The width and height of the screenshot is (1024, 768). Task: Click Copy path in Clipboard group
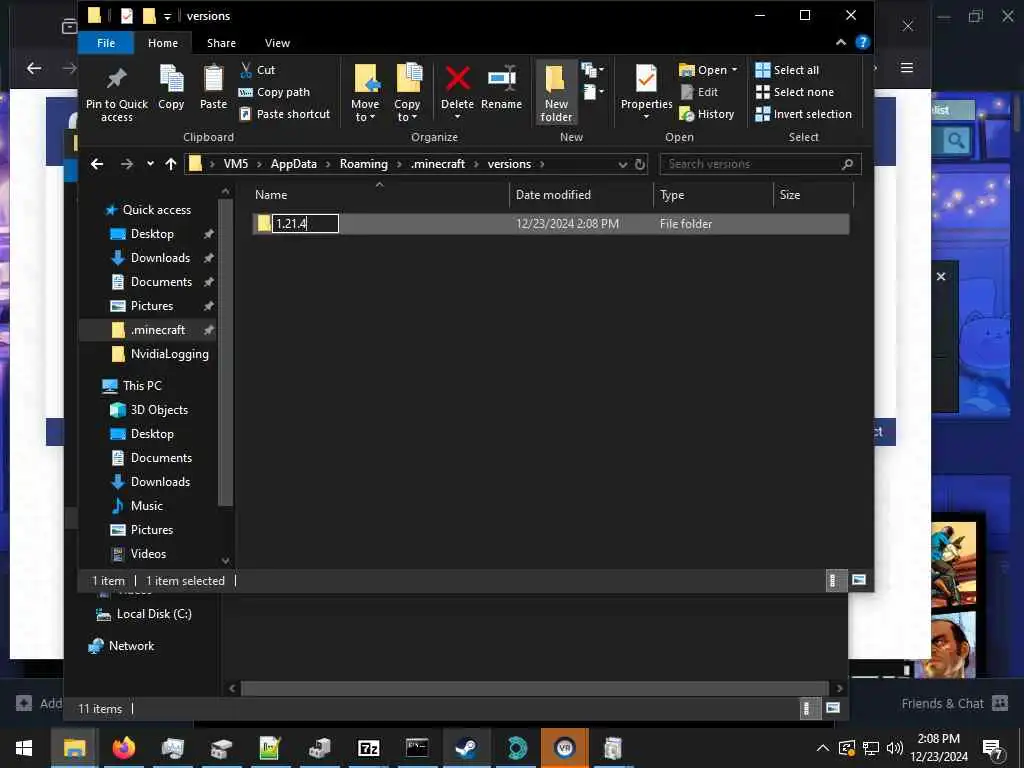tap(274, 92)
